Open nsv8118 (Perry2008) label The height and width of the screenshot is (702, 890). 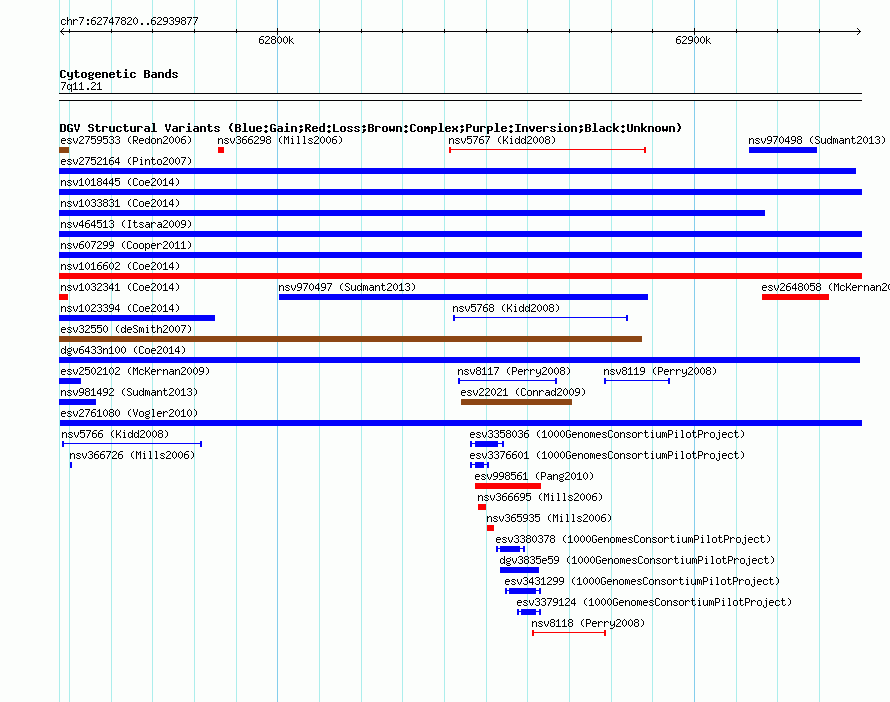point(588,623)
